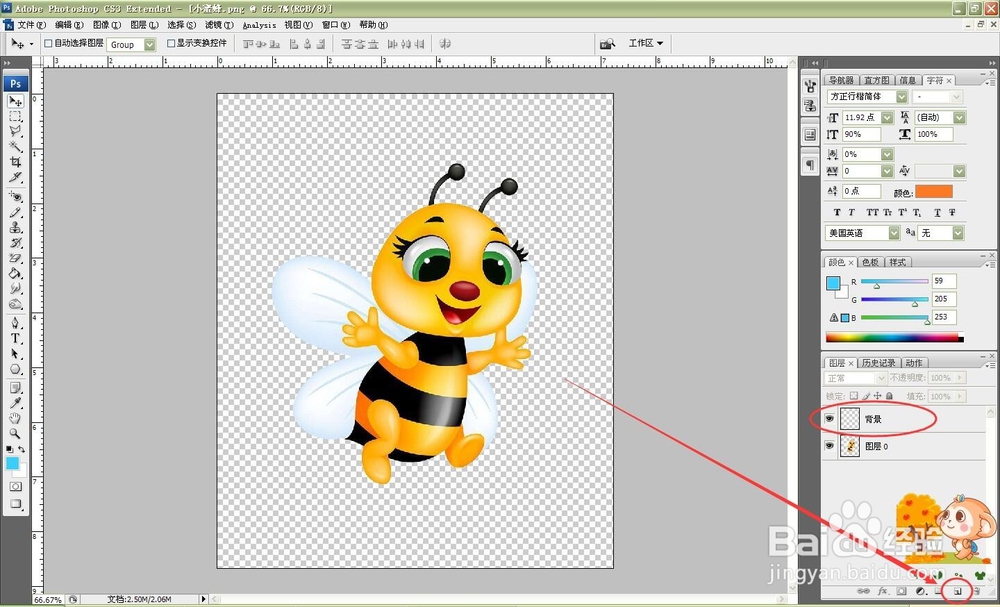1000x607 pixels.
Task: Select the Polygon shape tool
Action: [x=15, y=369]
